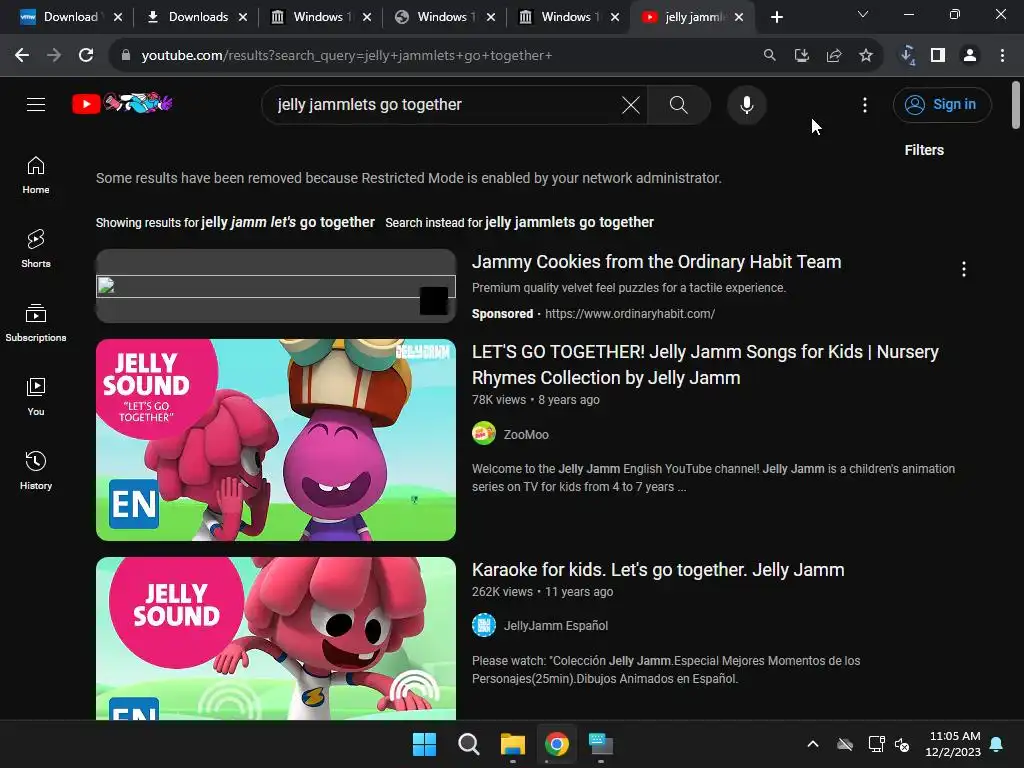Image resolution: width=1024 pixels, height=768 pixels.
Task: Share this page from address bar
Action: 834,56
